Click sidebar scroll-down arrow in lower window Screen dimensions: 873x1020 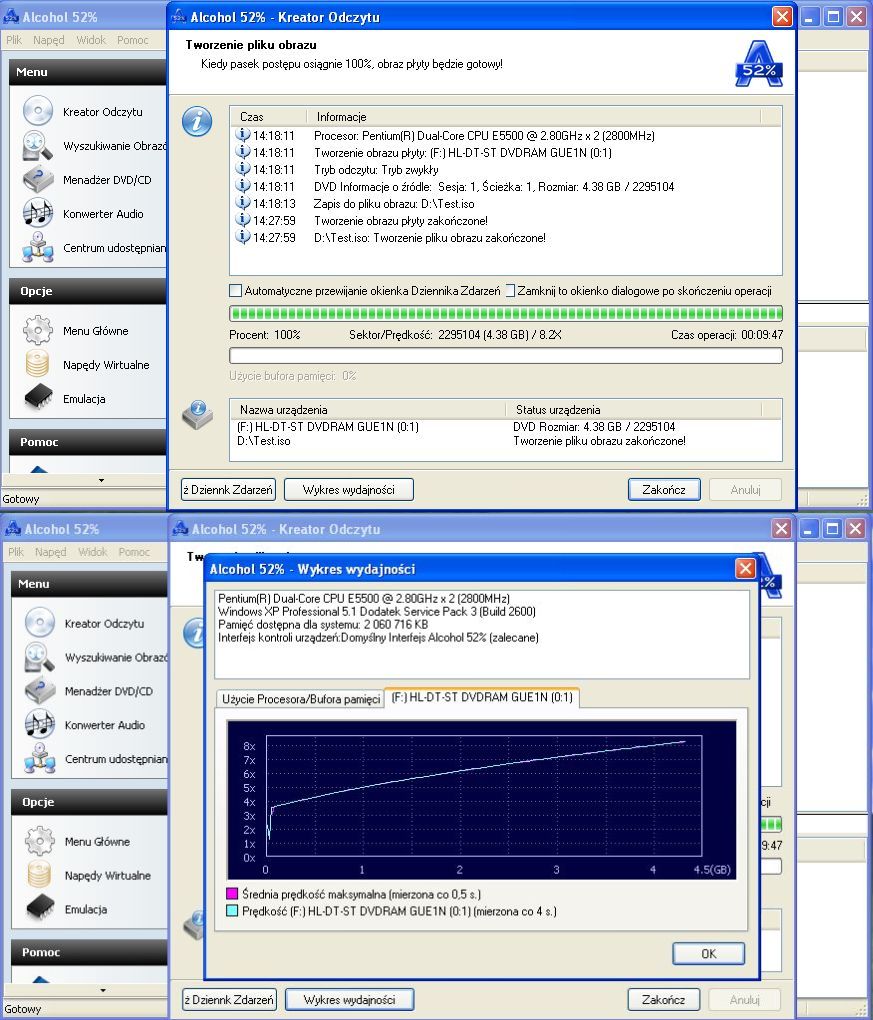coord(103,990)
